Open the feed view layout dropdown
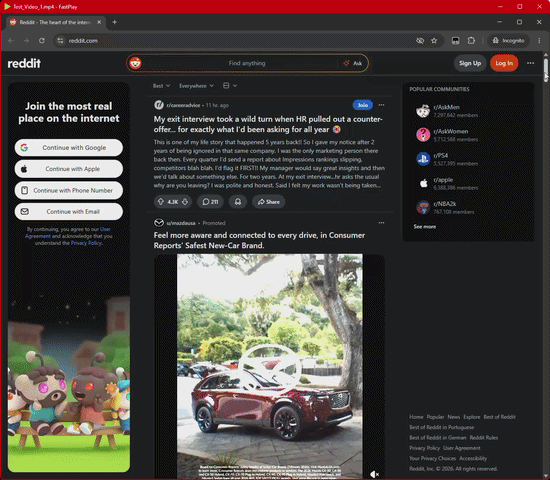The image size is (550, 480). click(x=230, y=86)
